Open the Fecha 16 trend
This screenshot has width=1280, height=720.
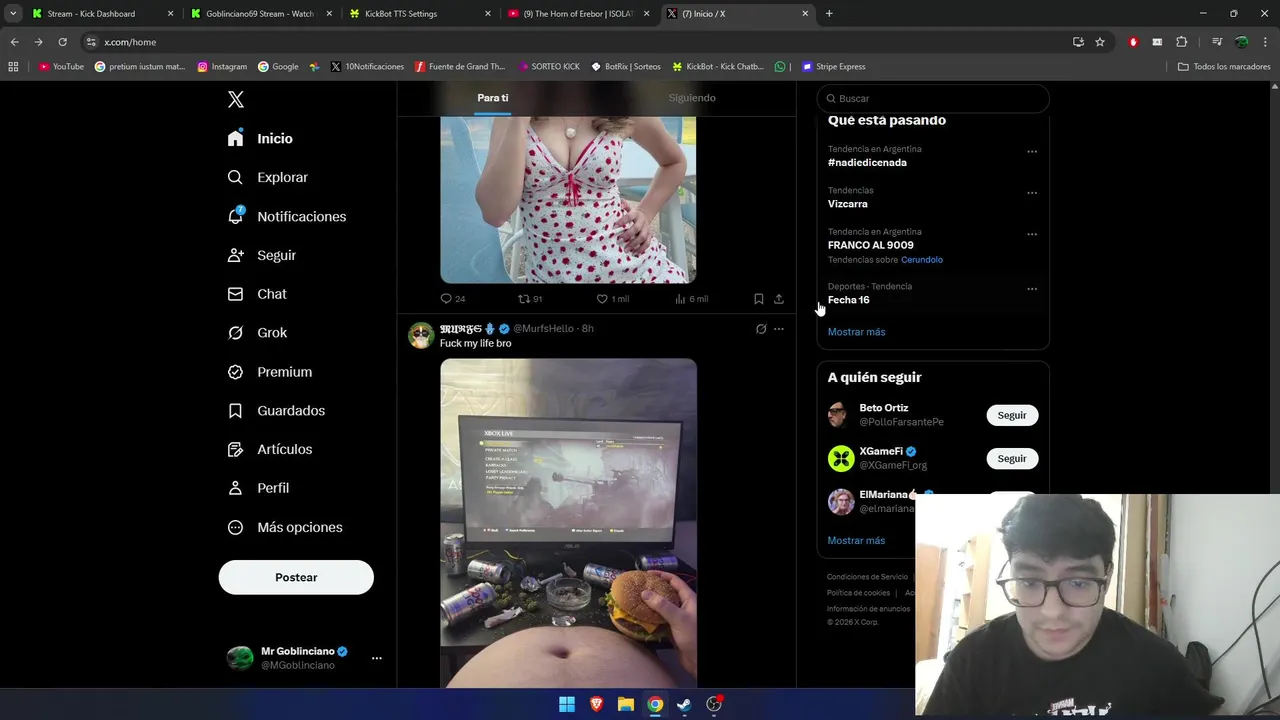[848, 300]
